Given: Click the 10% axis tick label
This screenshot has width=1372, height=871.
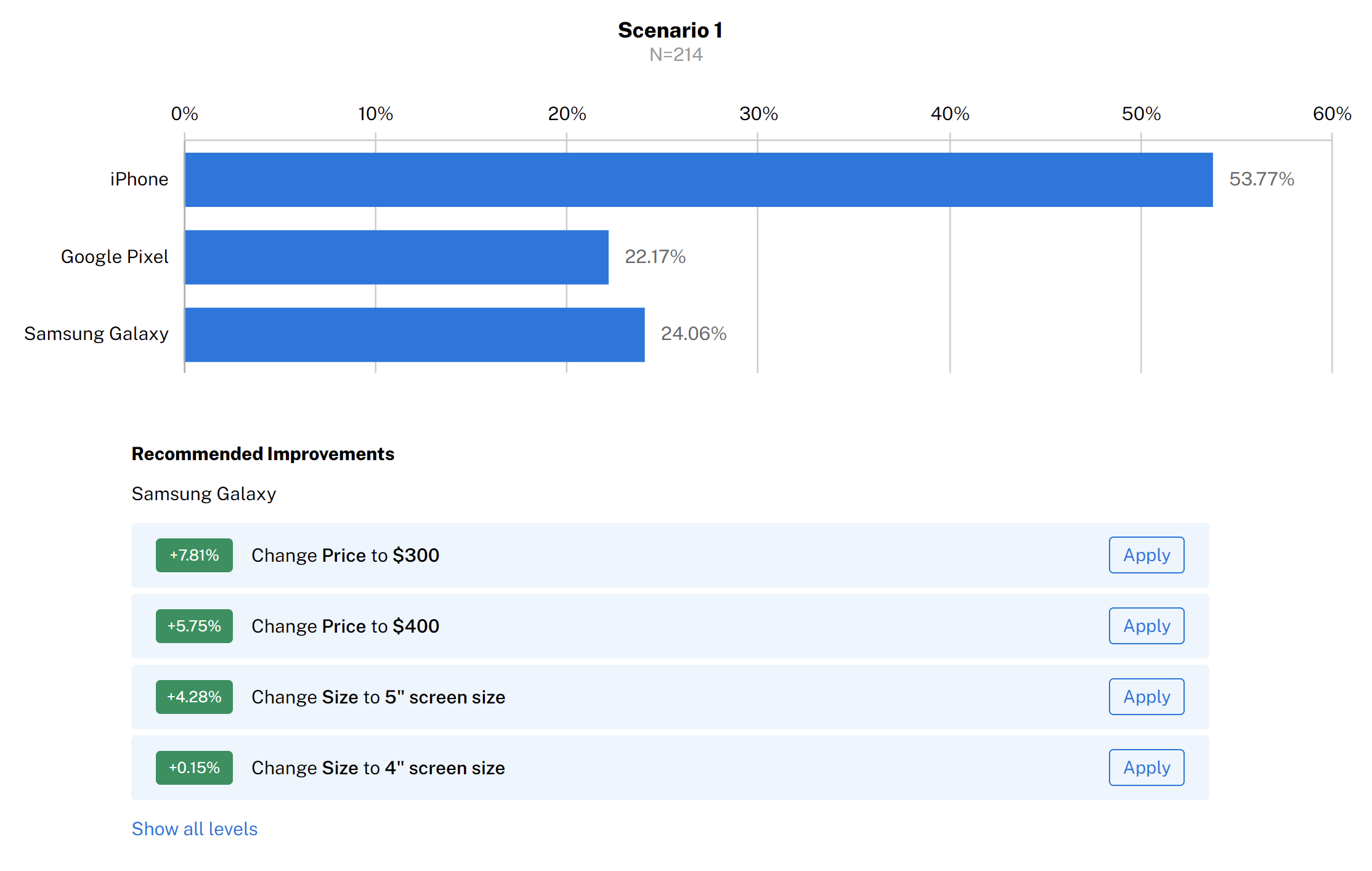Looking at the screenshot, I should [376, 114].
